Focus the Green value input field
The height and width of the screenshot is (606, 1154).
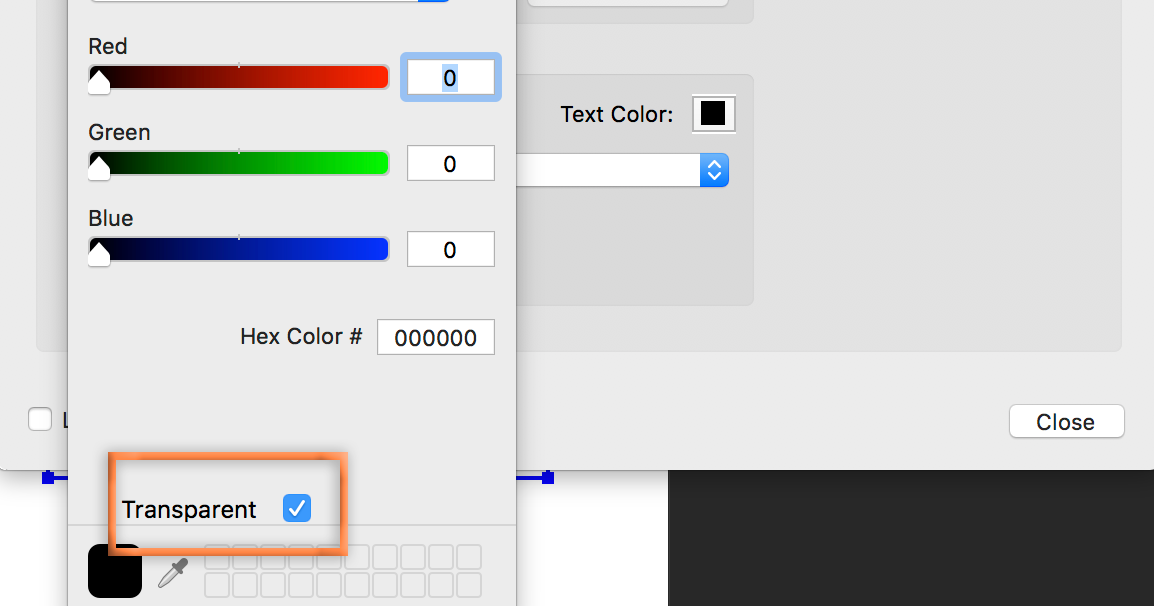point(450,163)
